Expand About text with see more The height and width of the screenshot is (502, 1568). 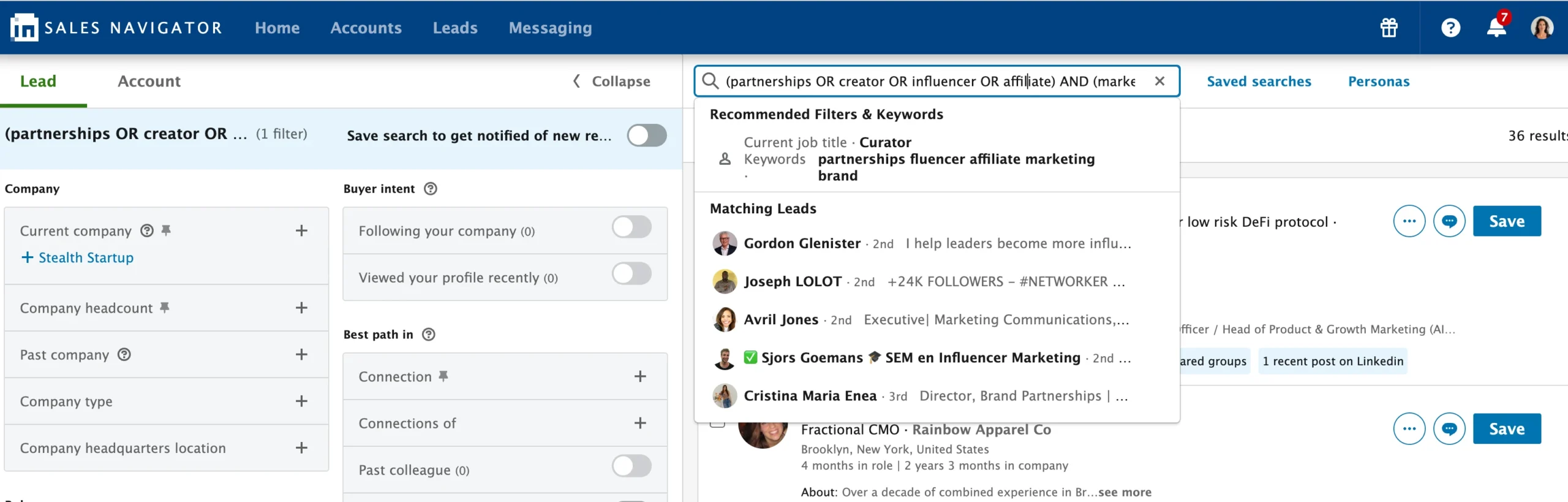(x=1125, y=492)
